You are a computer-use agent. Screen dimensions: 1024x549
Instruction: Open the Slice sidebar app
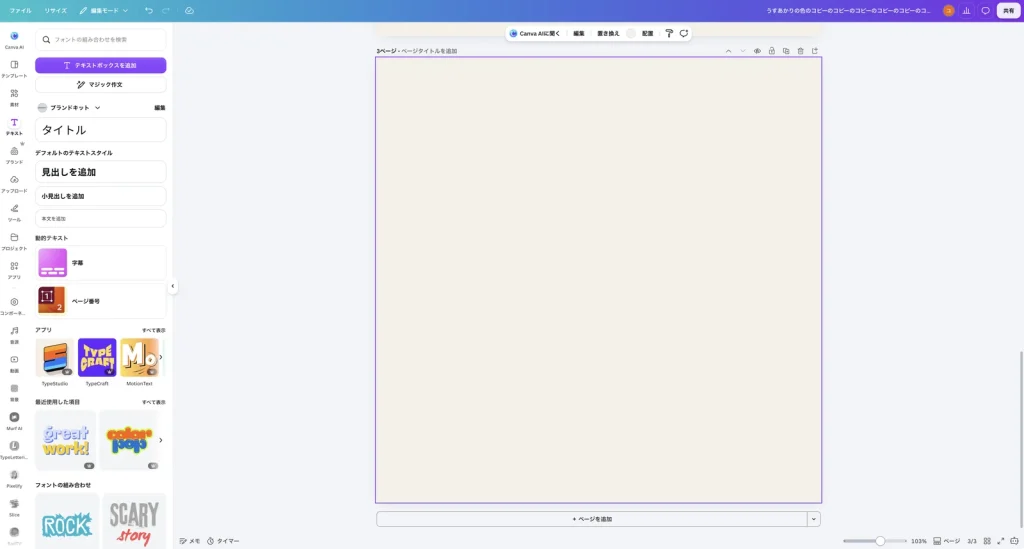point(14,507)
